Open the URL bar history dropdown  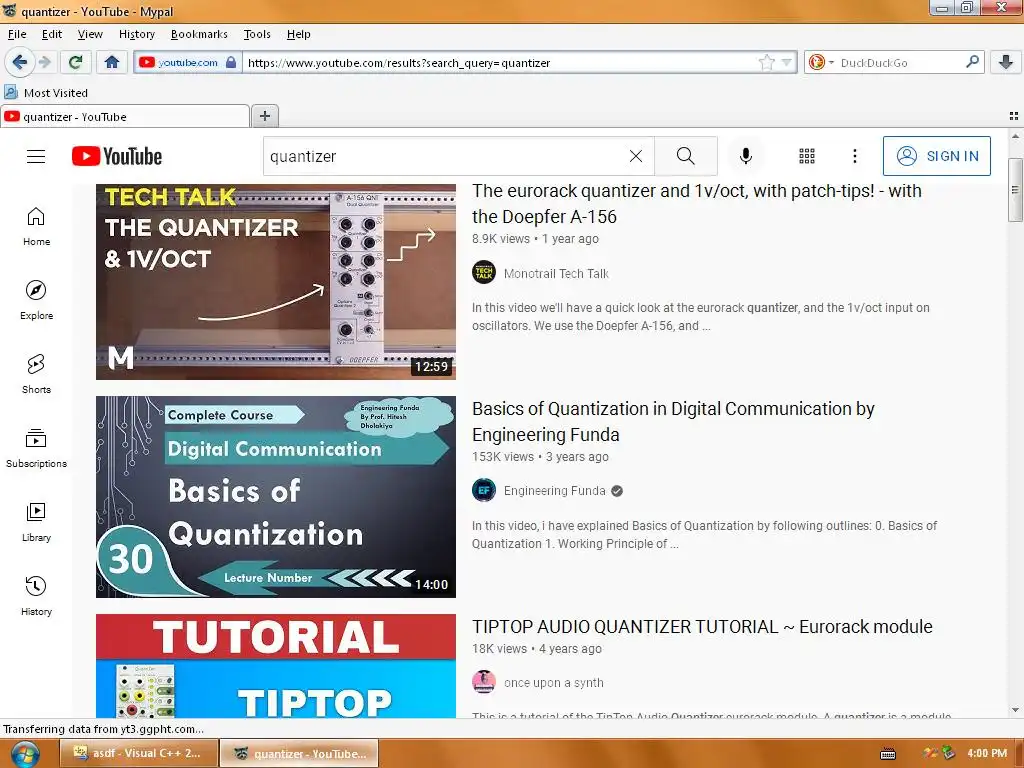(x=786, y=63)
